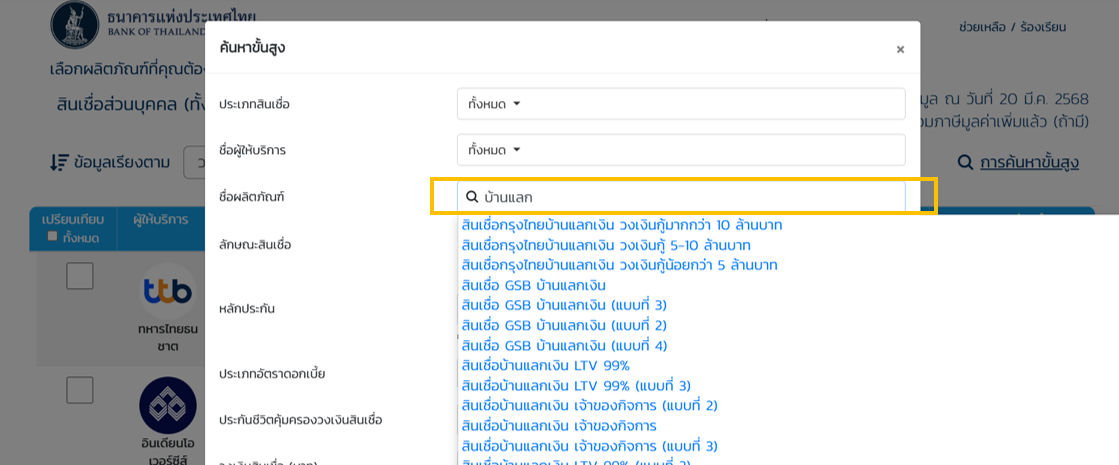Image resolution: width=1119 pixels, height=465 pixels.
Task: Select สินเชื่อกรุงไทยบ้านแลกเงิน วงเงินกู้ 5-10 ล้านบาท
Action: [606, 245]
